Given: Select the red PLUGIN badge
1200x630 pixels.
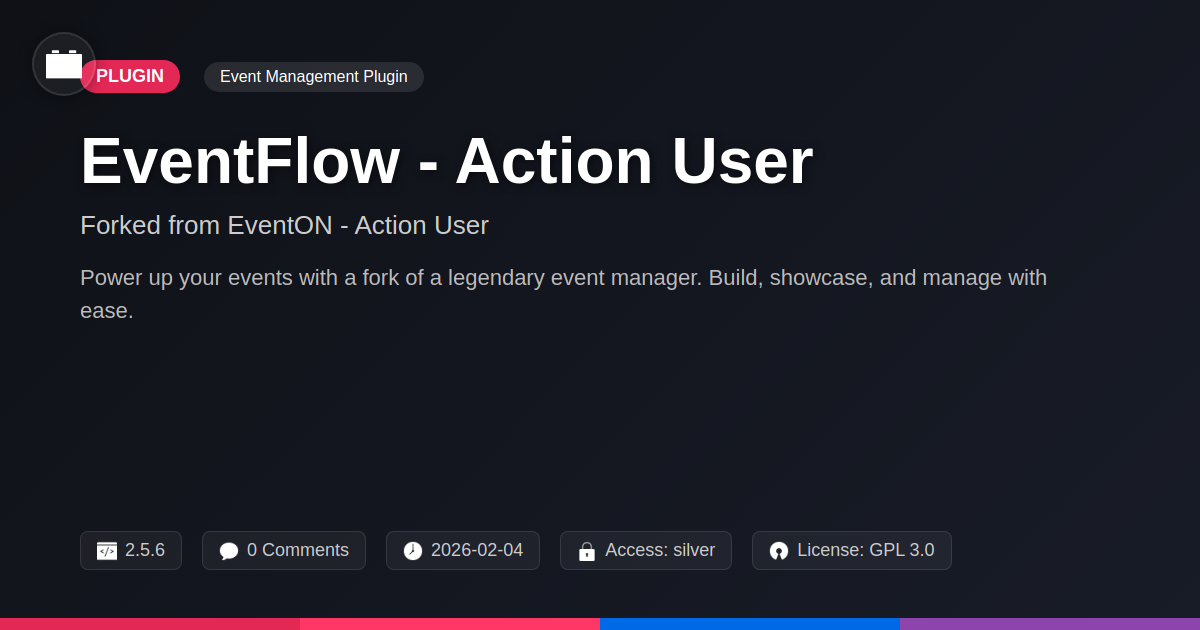Looking at the screenshot, I should [130, 76].
